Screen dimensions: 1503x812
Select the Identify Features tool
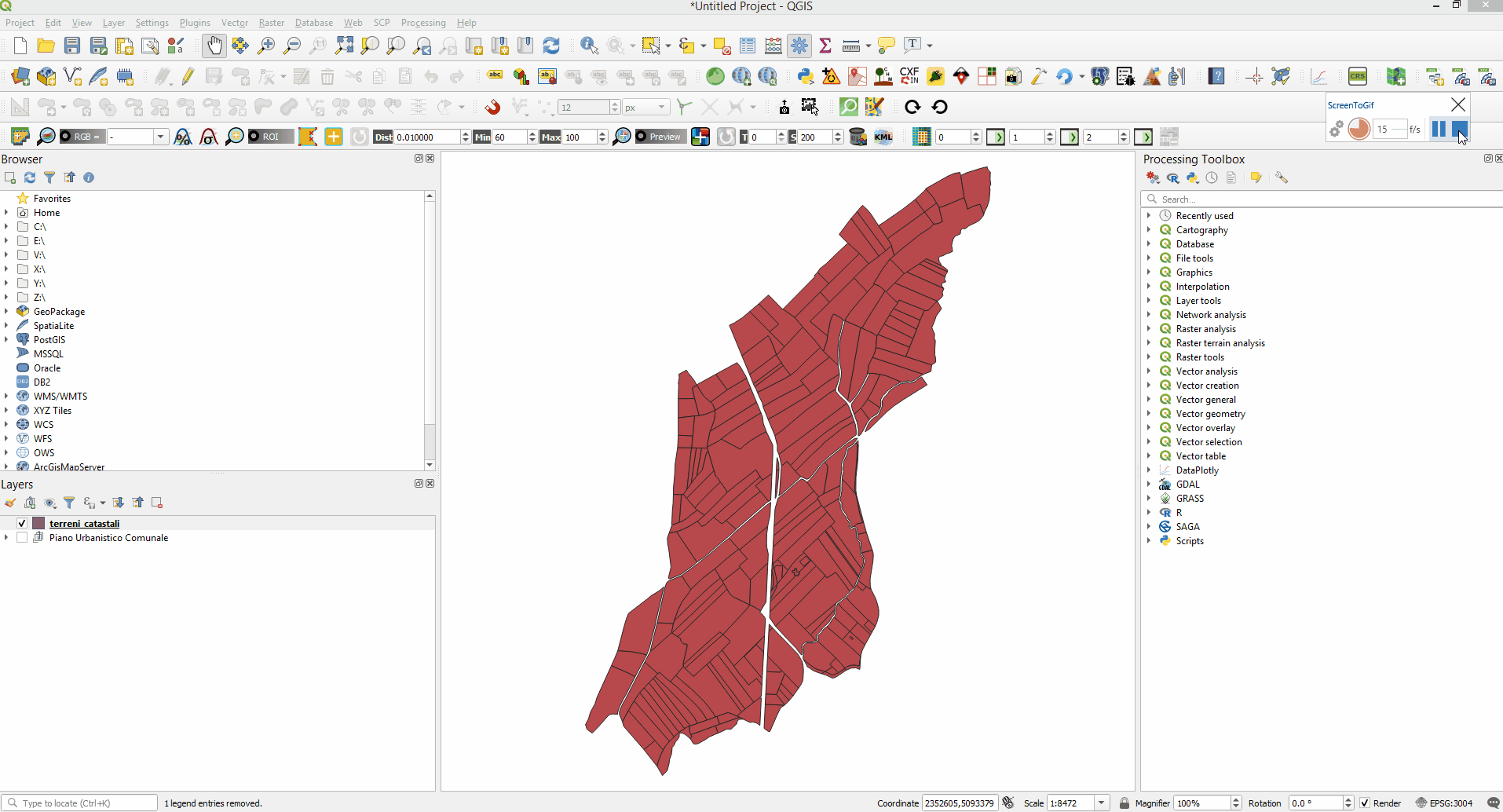point(589,46)
